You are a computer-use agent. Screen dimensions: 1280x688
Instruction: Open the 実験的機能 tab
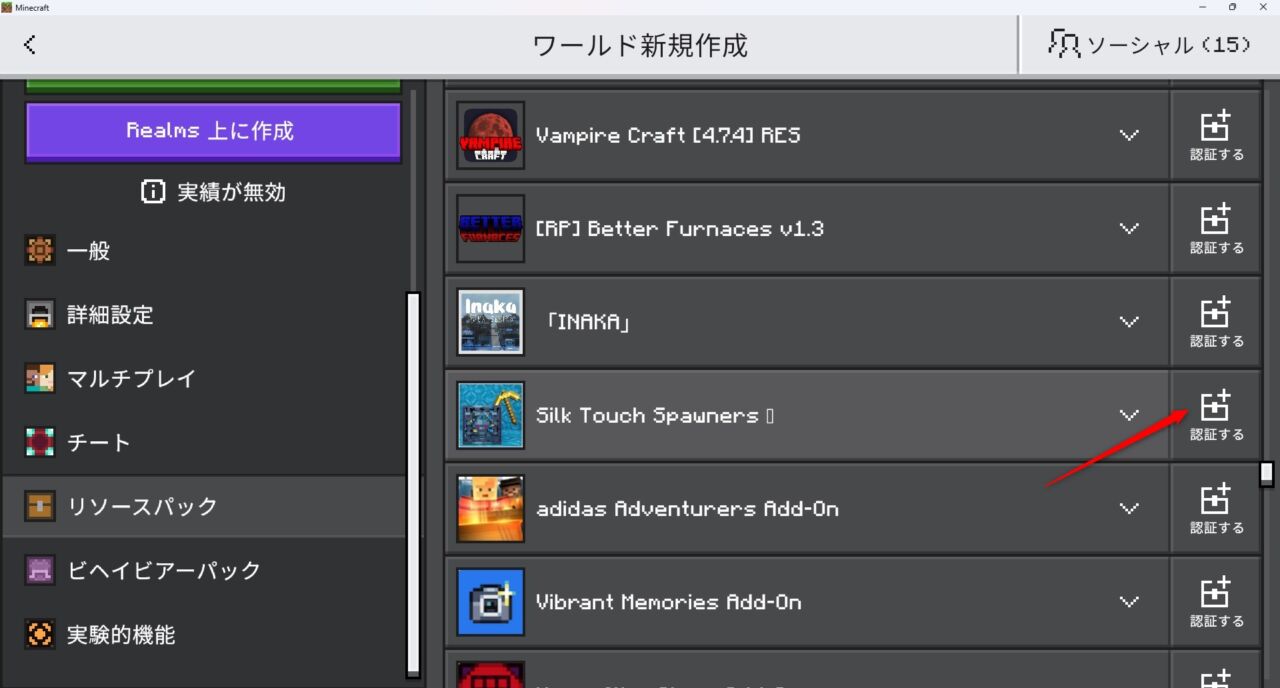(x=204, y=635)
